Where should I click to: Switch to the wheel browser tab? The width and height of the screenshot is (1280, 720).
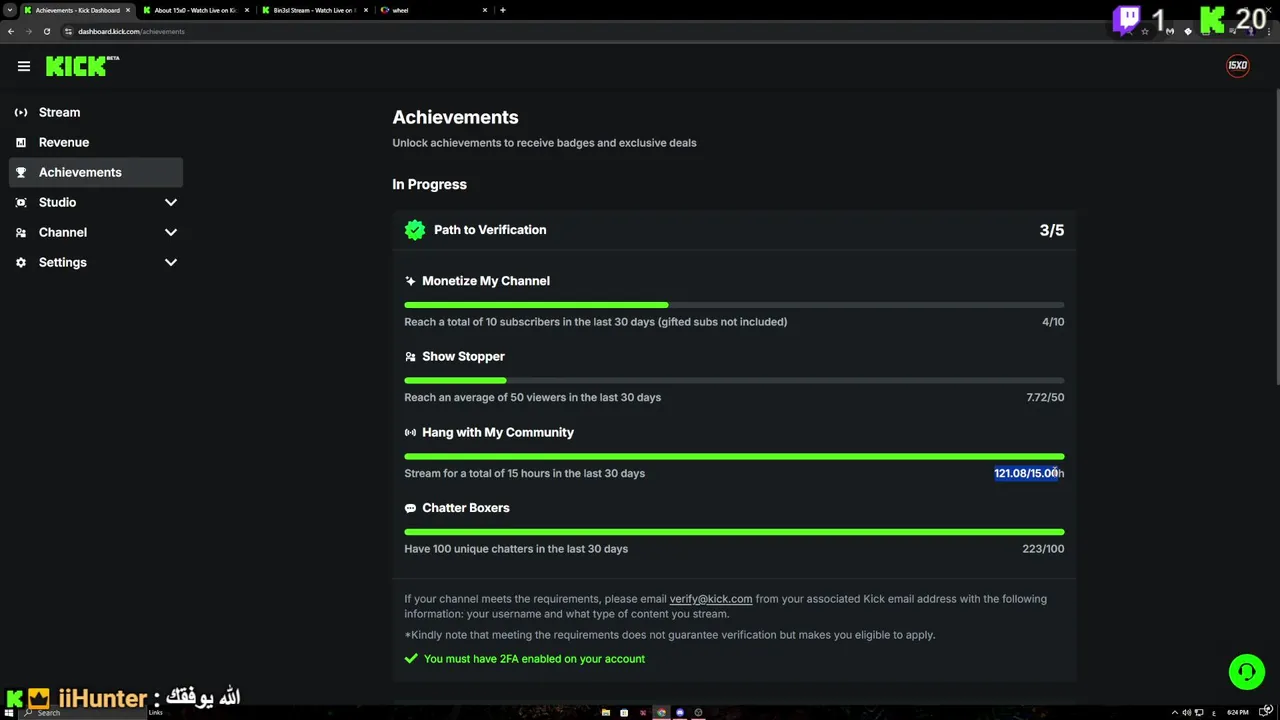click(x=432, y=10)
